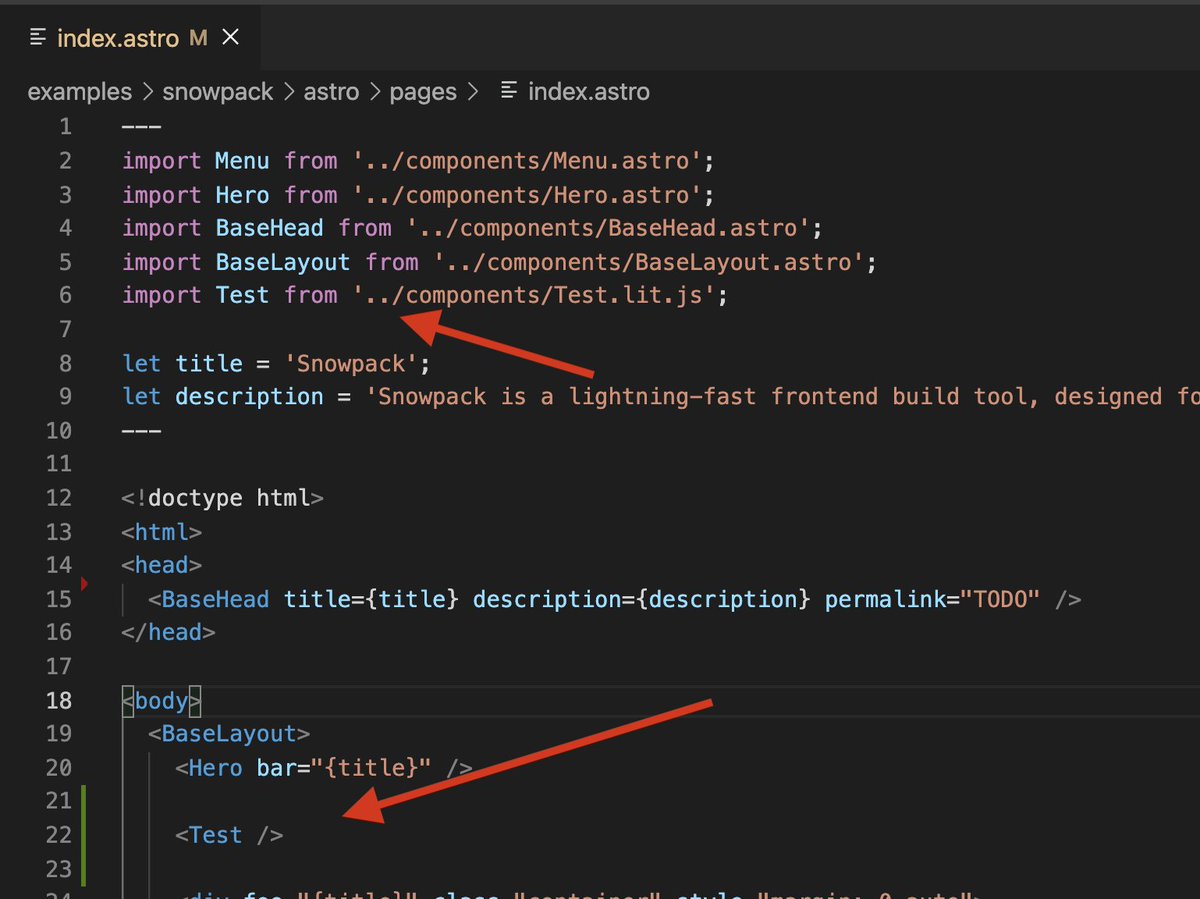Click the file icon in the index.astro tab

point(37,35)
